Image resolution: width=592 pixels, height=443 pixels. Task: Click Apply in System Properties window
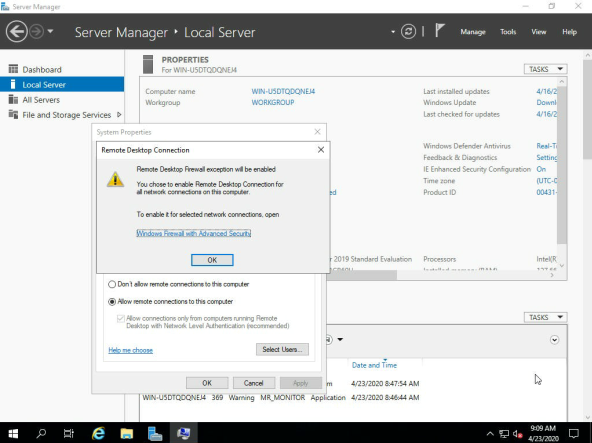301,383
